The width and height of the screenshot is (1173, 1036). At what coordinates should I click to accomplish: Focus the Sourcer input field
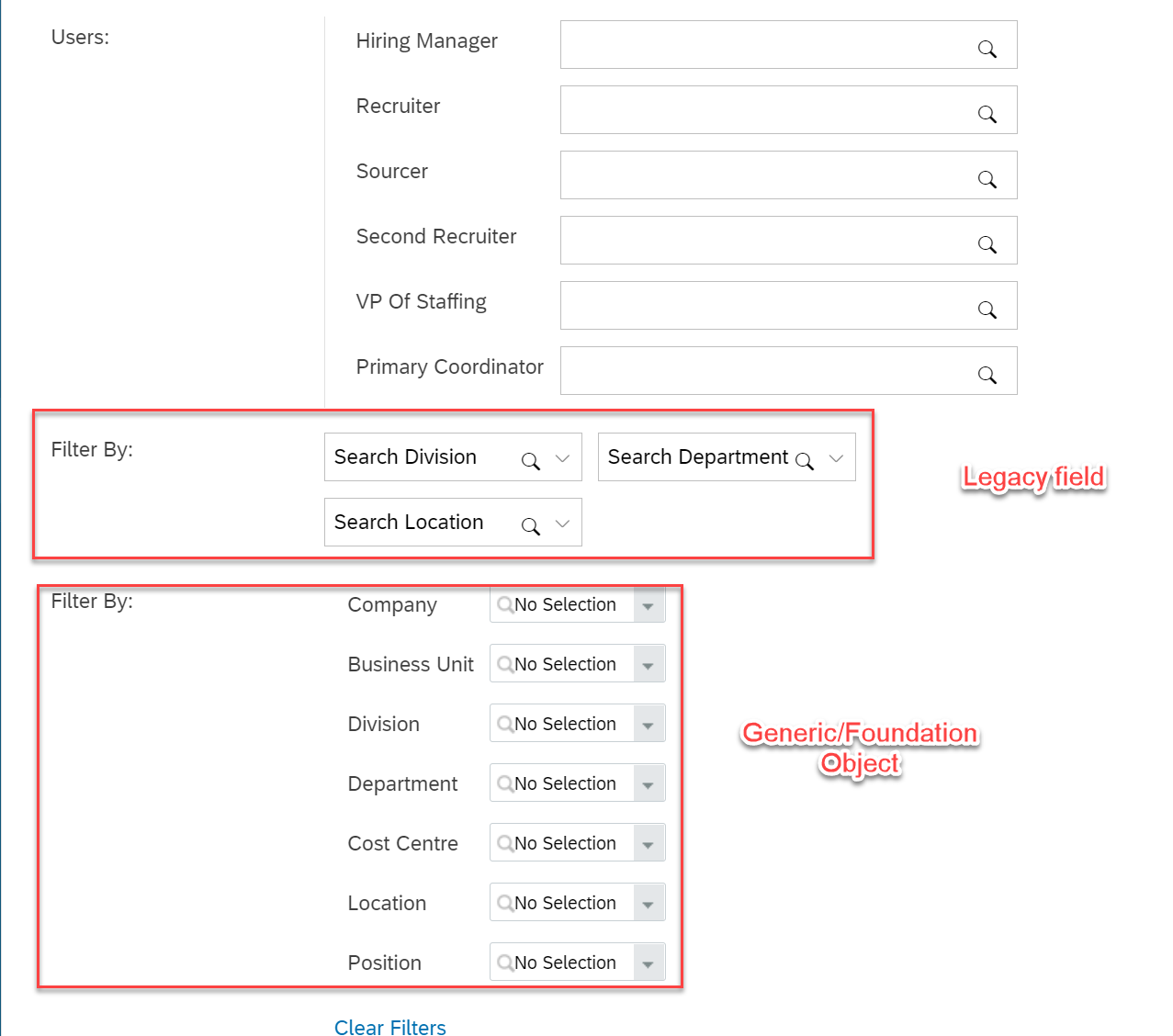click(788, 175)
